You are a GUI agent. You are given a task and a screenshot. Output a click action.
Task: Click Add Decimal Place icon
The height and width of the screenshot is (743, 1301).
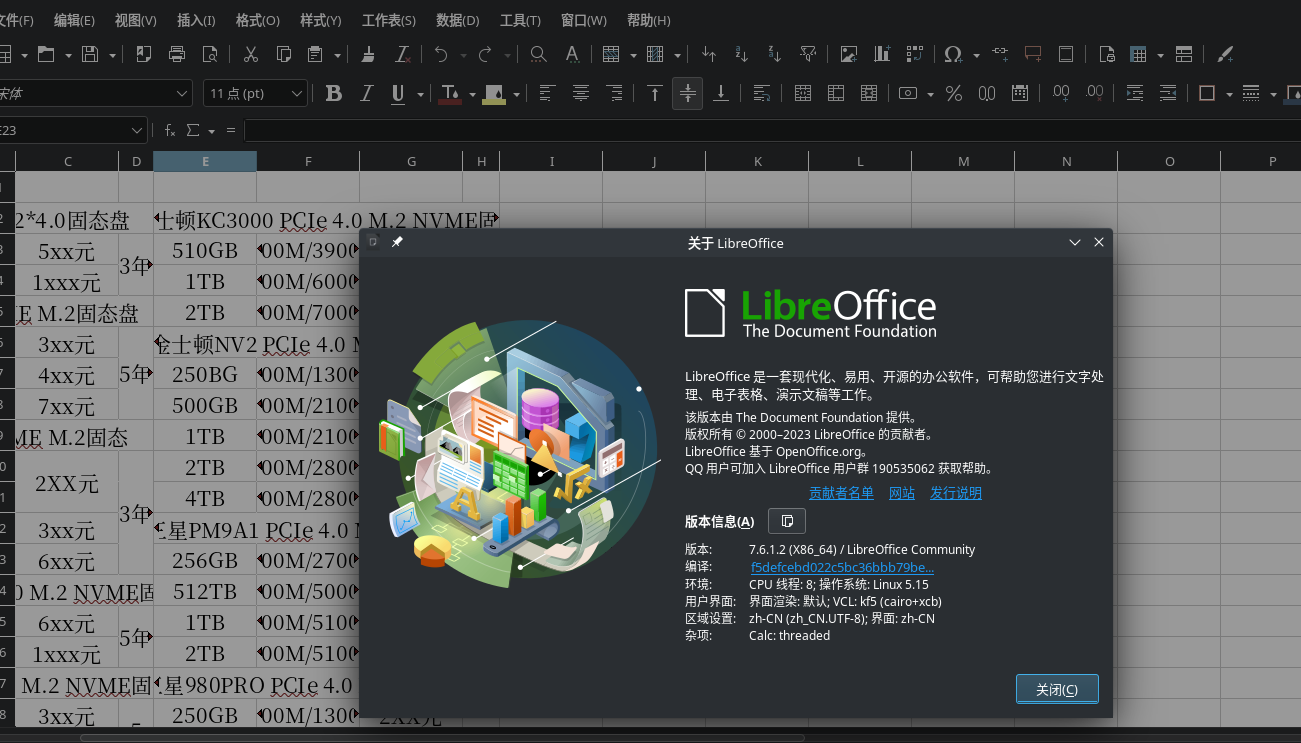(1061, 93)
